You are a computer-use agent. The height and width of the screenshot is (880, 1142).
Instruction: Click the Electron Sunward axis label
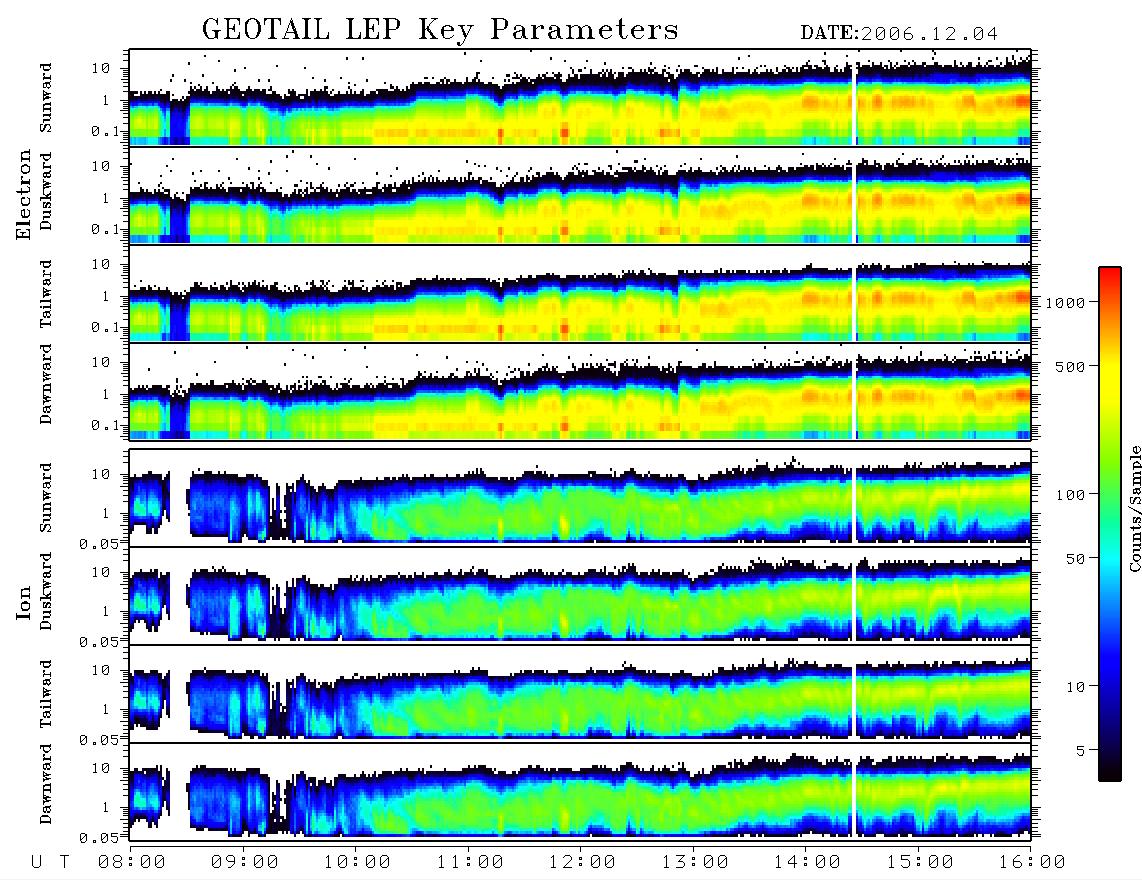(x=46, y=98)
